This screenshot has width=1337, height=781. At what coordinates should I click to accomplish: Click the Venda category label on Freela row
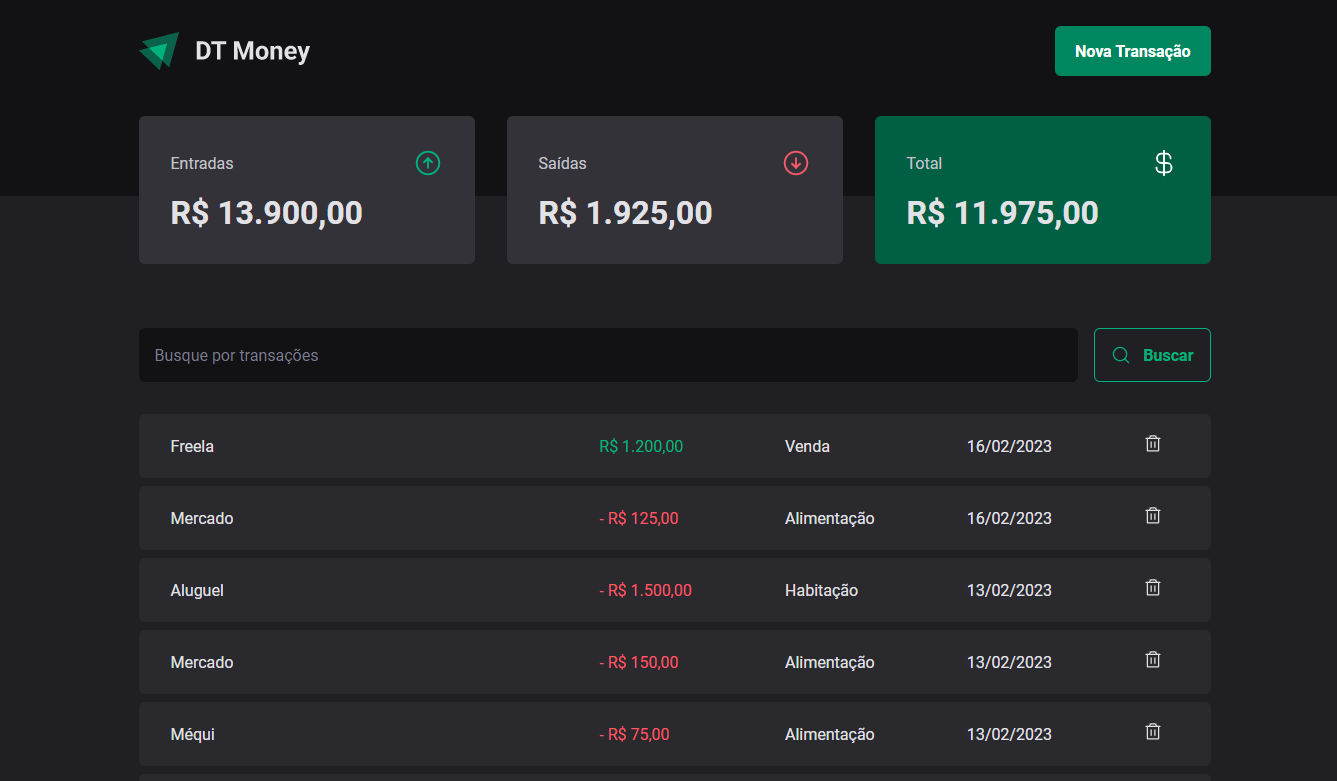coord(807,446)
